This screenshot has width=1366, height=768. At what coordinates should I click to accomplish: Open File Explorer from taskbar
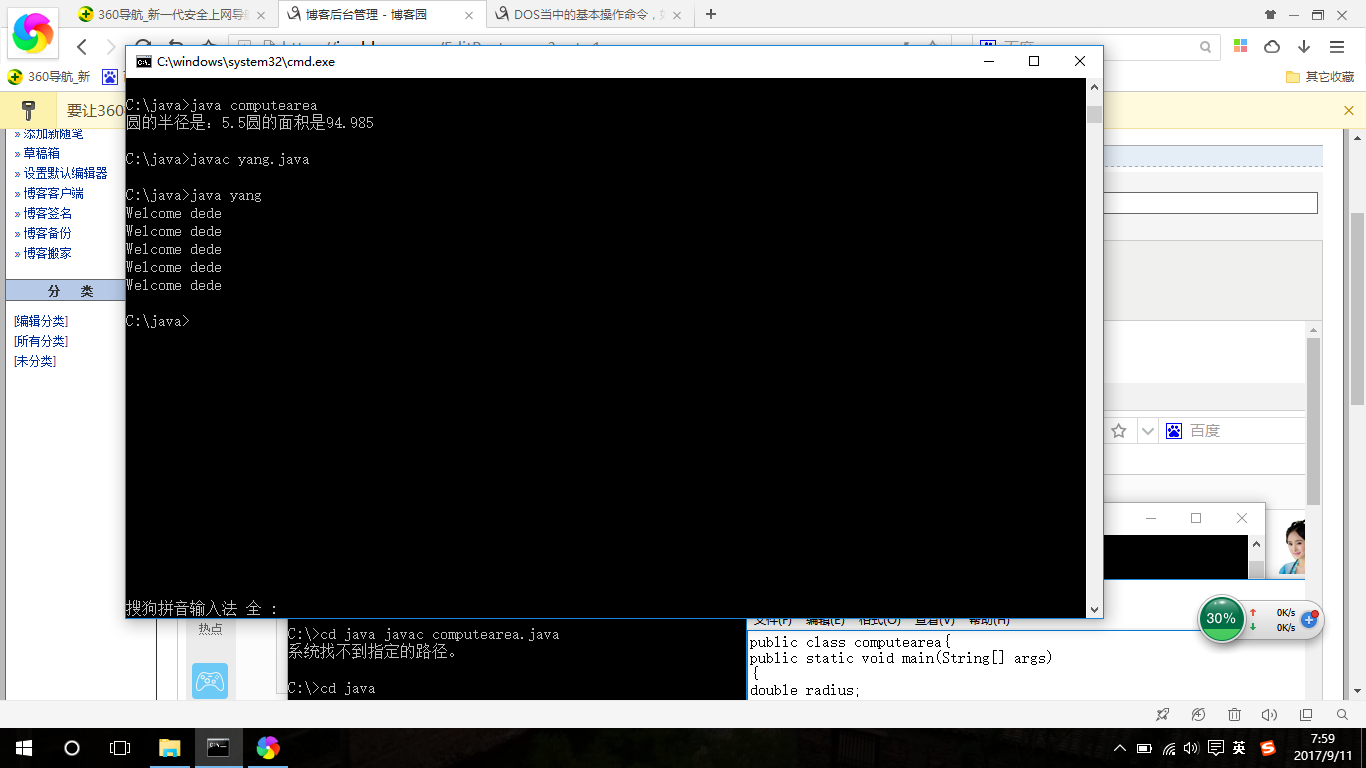click(x=170, y=748)
